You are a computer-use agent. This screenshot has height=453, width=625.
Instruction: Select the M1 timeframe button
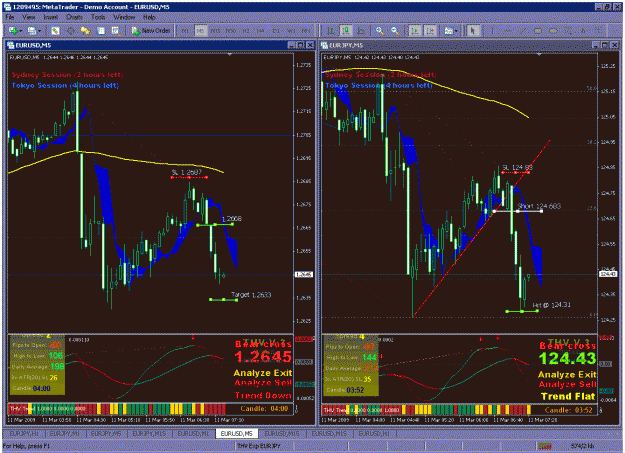(185, 31)
